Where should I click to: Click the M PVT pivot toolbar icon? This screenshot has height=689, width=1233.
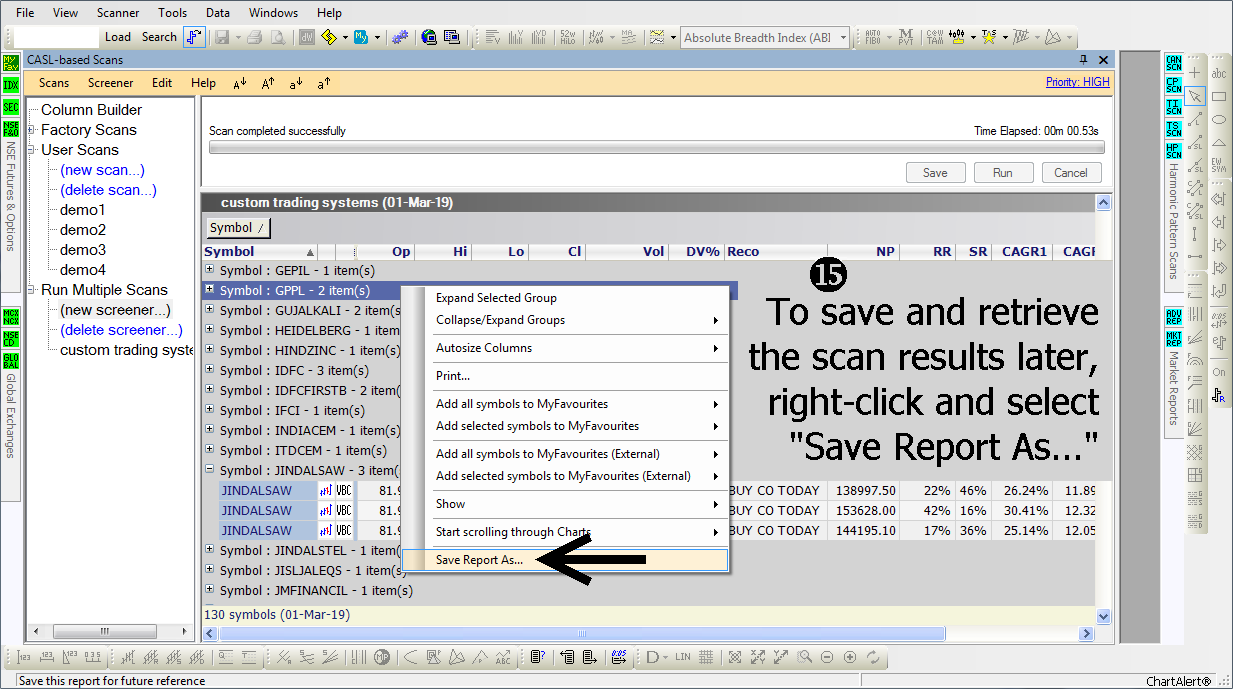pyautogui.click(x=905, y=37)
